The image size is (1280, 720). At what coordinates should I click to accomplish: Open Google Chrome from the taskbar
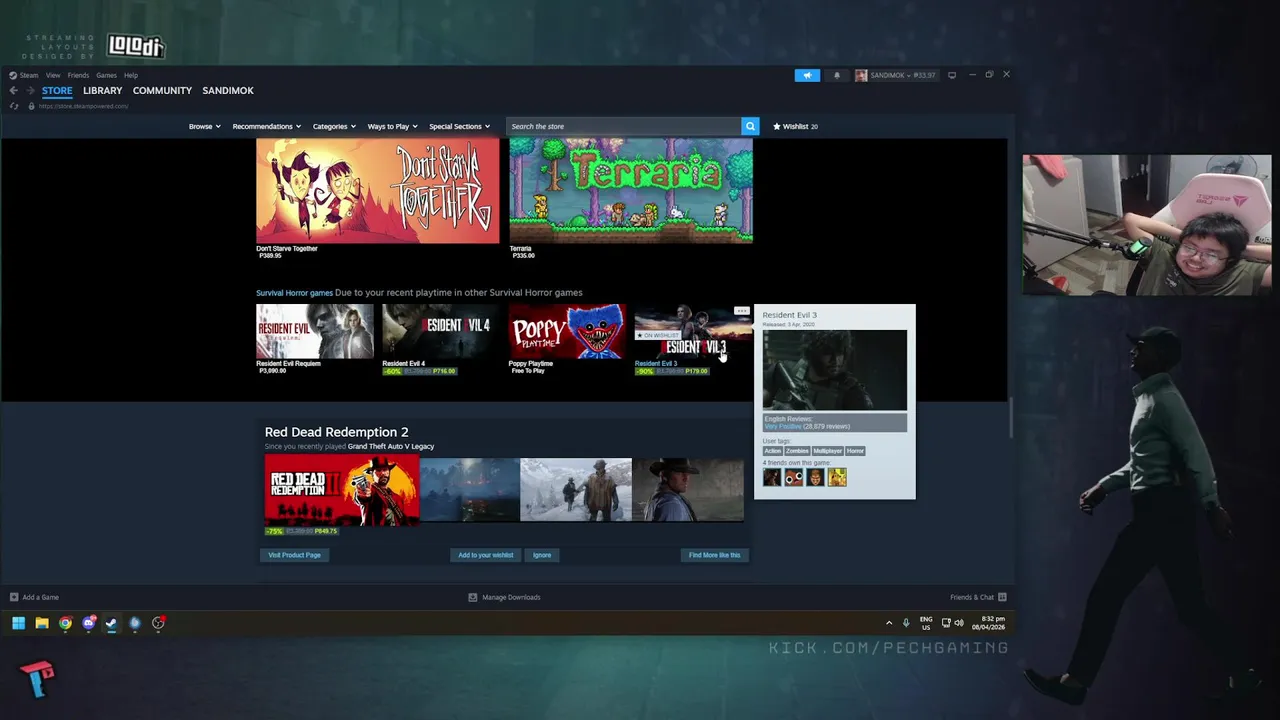(x=65, y=623)
